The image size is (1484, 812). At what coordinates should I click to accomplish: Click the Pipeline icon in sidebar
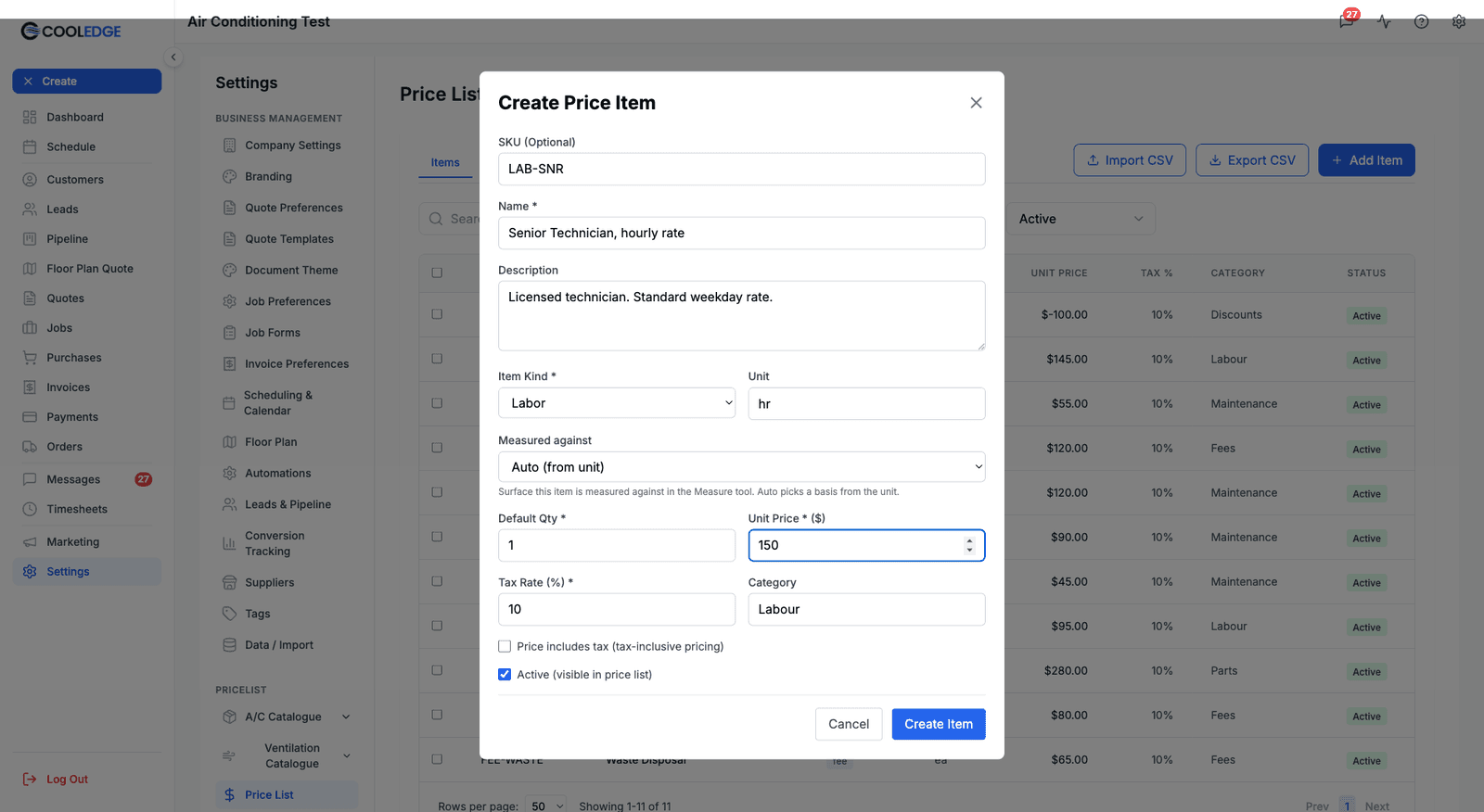[30, 239]
